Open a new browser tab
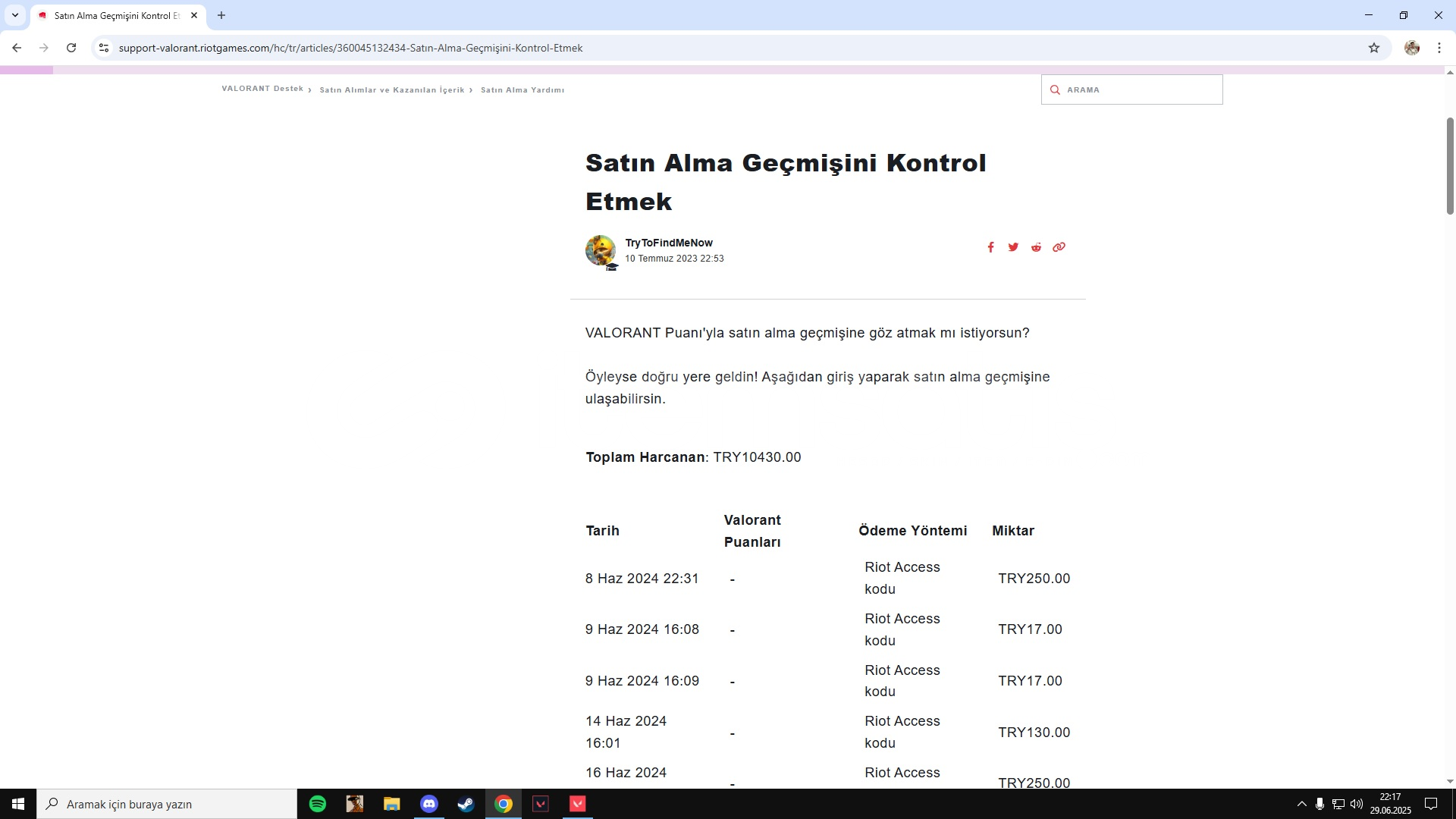1456x819 pixels. [x=221, y=15]
